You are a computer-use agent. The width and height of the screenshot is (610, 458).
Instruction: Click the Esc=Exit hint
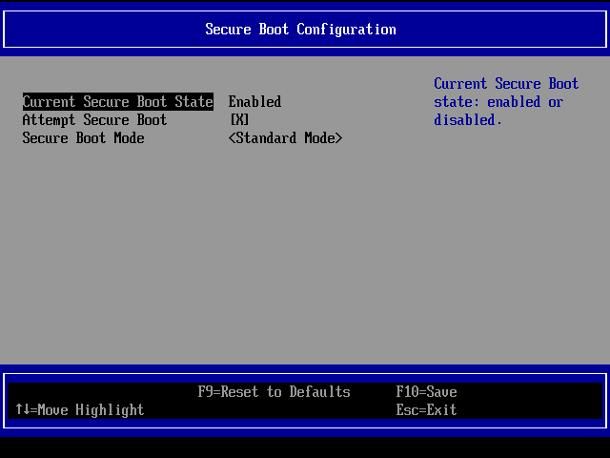pyautogui.click(x=426, y=409)
